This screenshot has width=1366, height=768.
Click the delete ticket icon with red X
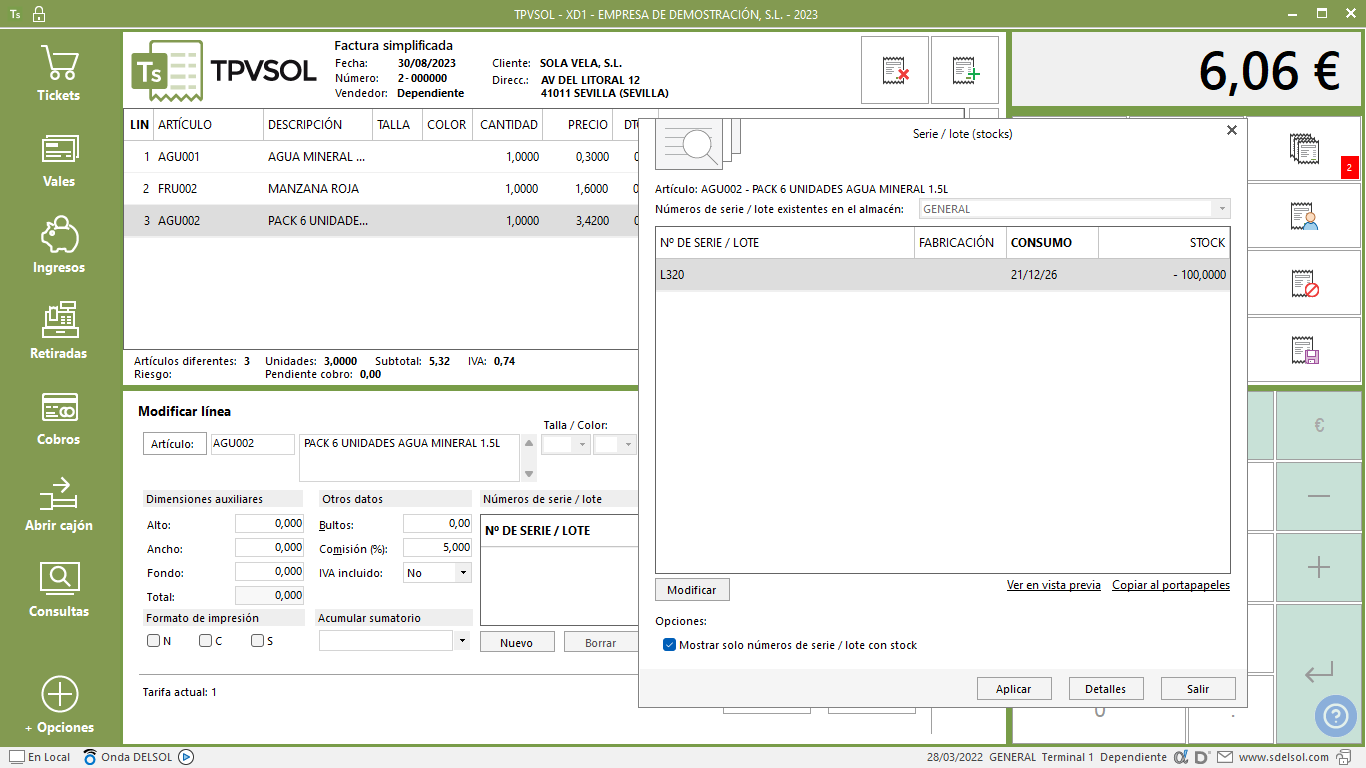(x=895, y=70)
